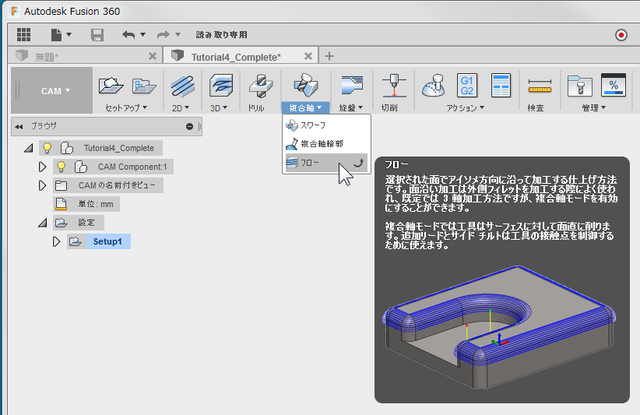The width and height of the screenshot is (640, 415).
Task: Click the 3D toolpath icon
Action: pos(221,86)
